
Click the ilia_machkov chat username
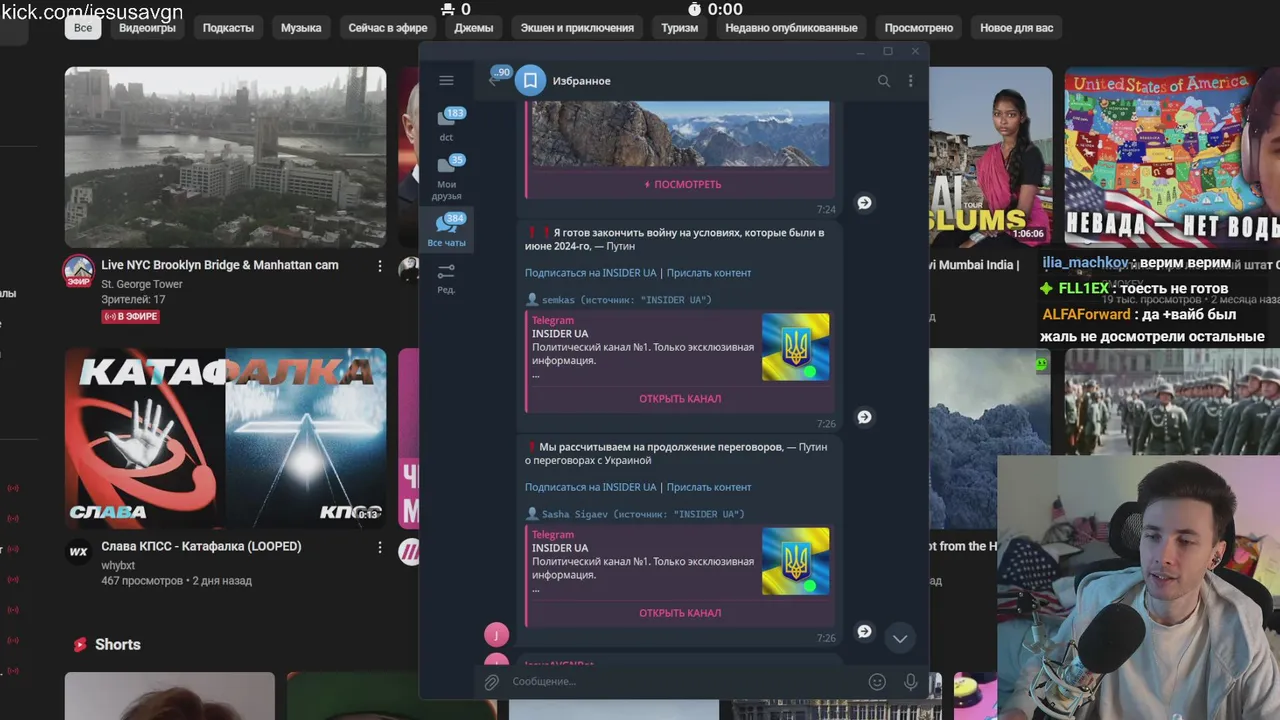pos(1085,263)
